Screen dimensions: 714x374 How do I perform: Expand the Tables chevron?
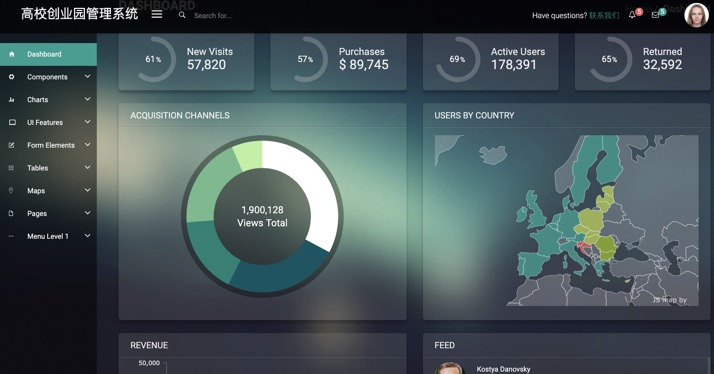pos(87,168)
